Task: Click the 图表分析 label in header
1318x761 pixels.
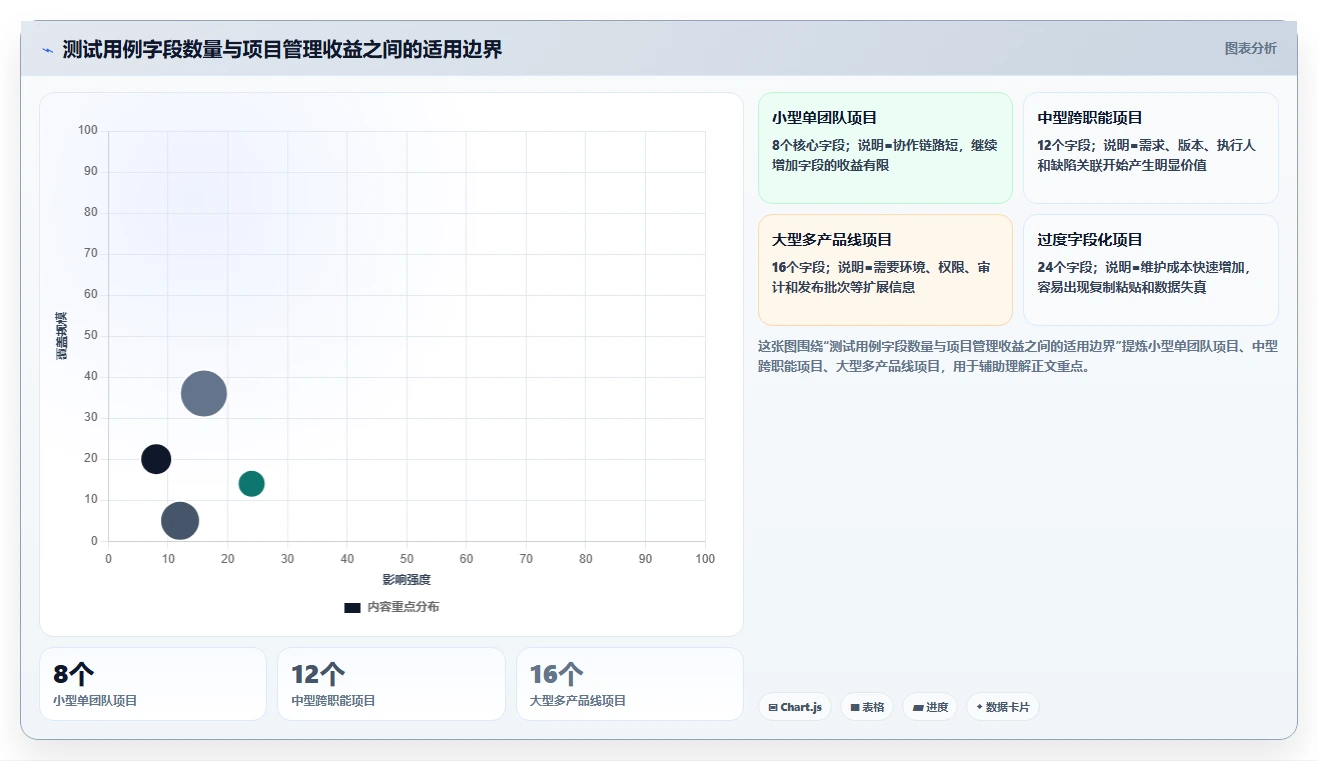Action: [x=1250, y=48]
